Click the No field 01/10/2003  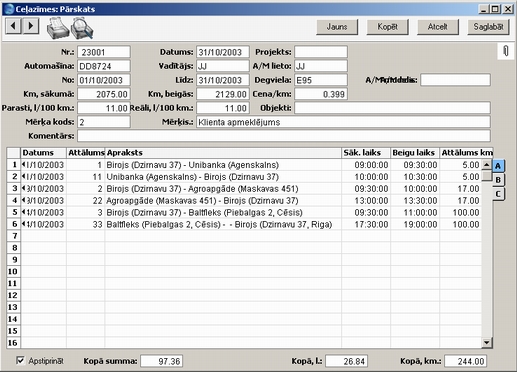[104, 80]
